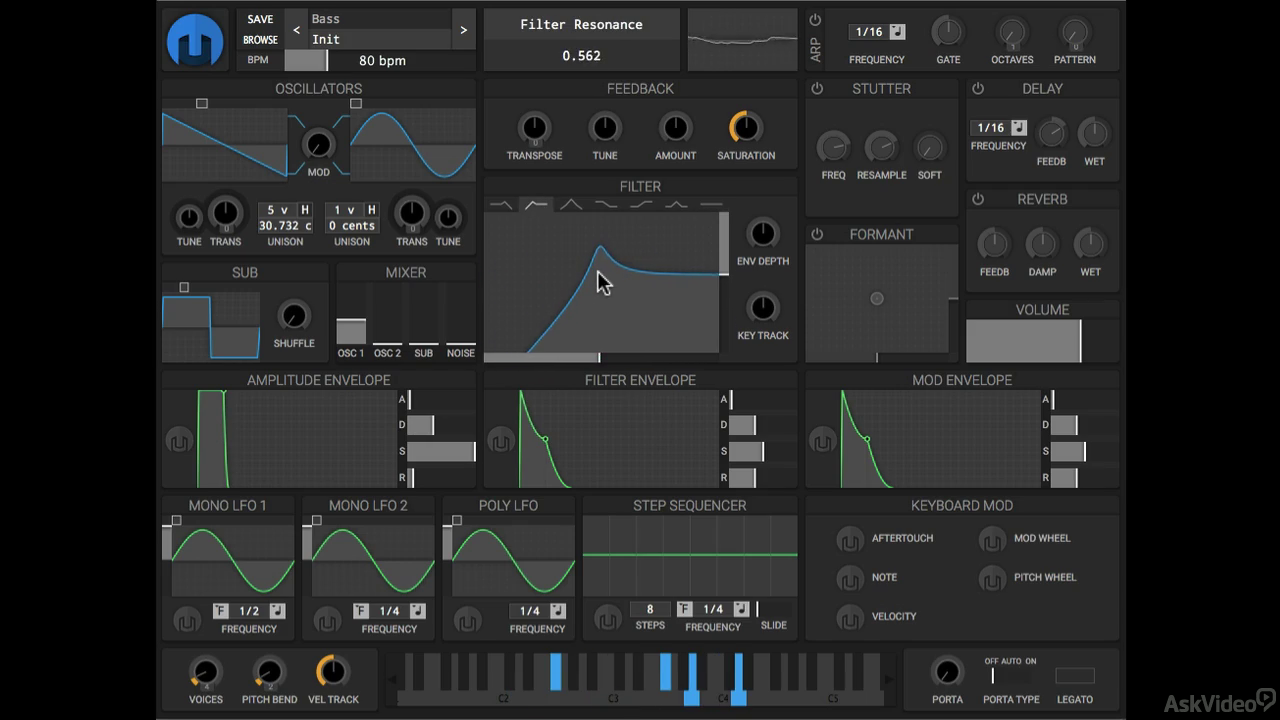Select the first filter shape tab
The image size is (1280, 720).
tap(502, 204)
